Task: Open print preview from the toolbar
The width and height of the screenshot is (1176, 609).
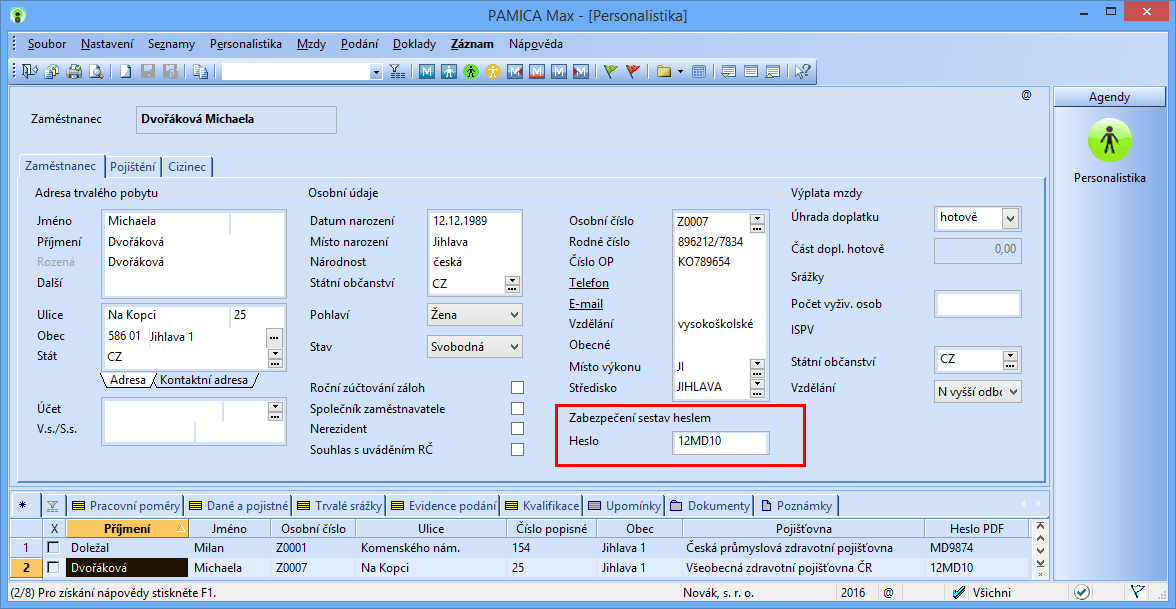Action: tap(97, 72)
